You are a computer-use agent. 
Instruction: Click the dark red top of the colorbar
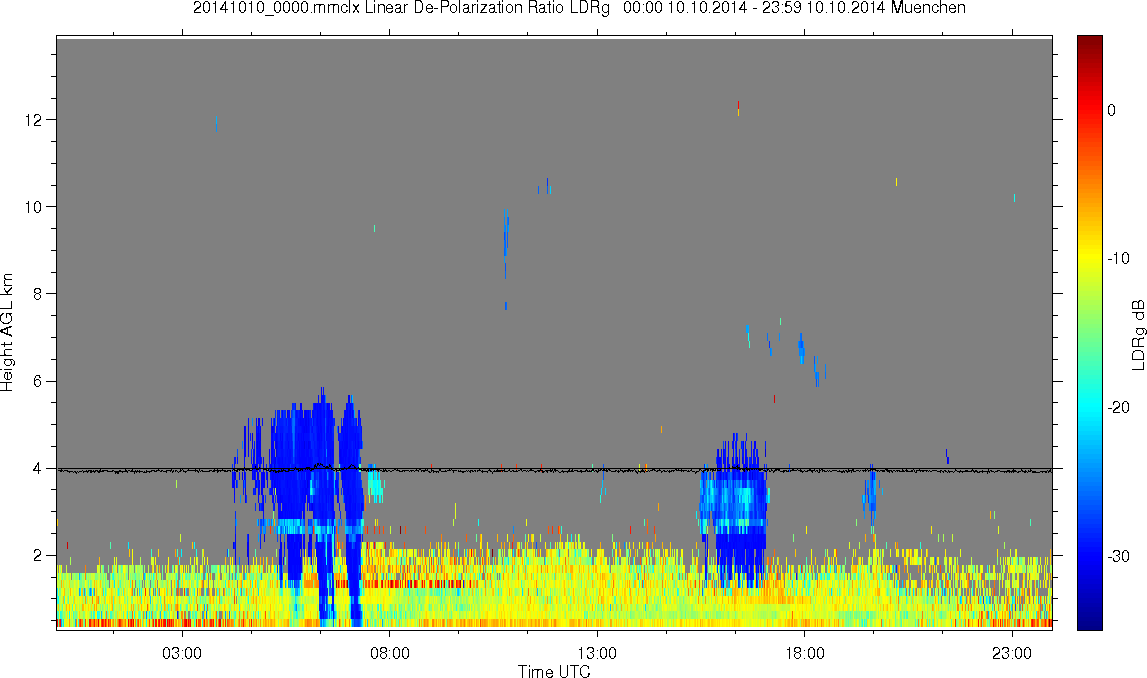pos(1089,44)
